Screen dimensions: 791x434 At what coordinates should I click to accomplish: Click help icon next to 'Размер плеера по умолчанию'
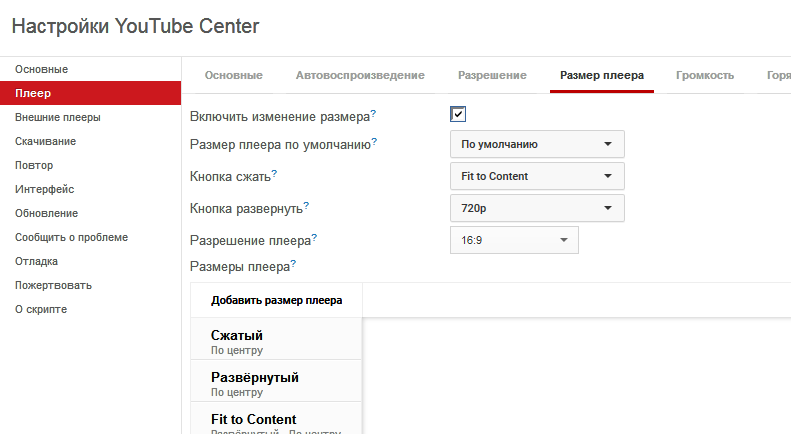click(x=374, y=142)
